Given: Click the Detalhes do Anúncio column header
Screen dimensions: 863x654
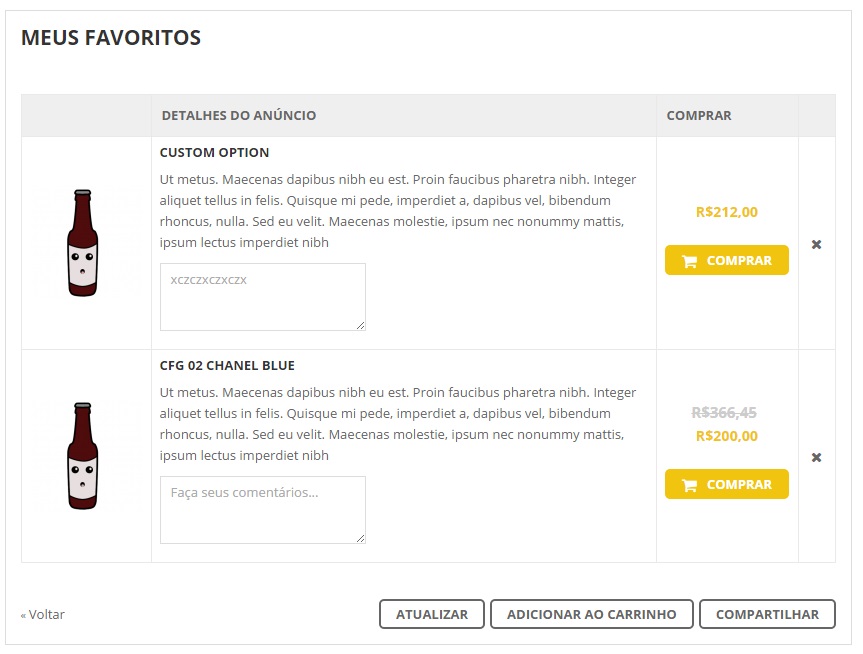Looking at the screenshot, I should (239, 116).
